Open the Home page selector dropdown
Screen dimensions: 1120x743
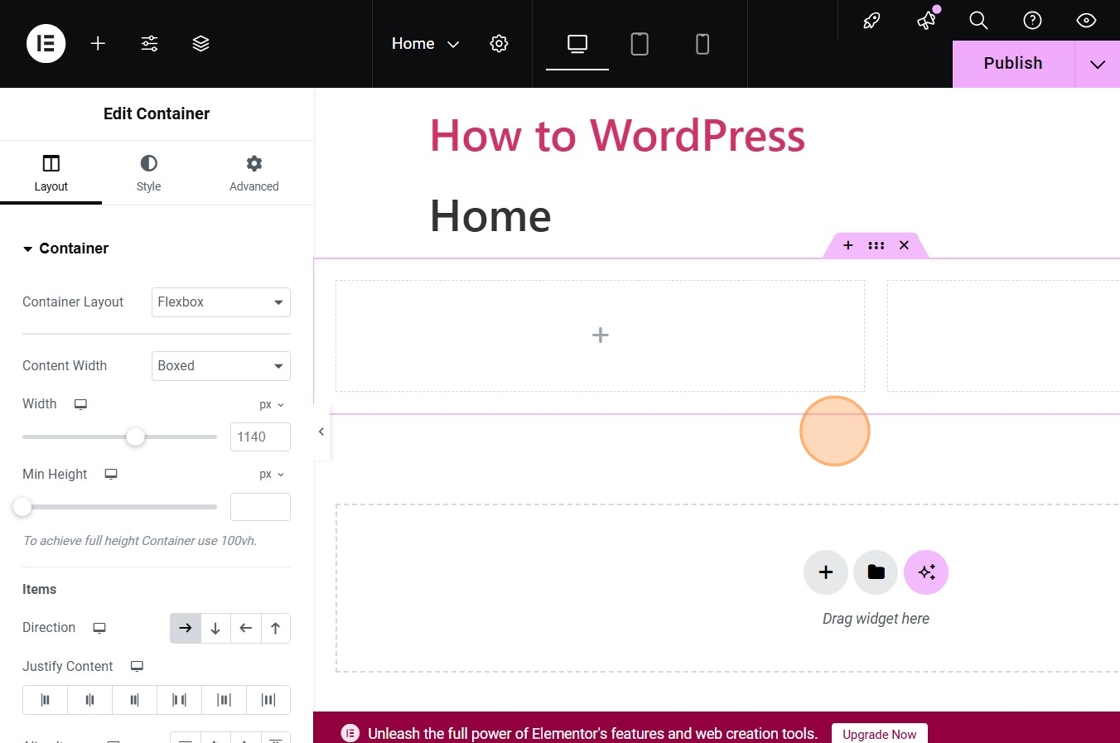click(x=425, y=44)
